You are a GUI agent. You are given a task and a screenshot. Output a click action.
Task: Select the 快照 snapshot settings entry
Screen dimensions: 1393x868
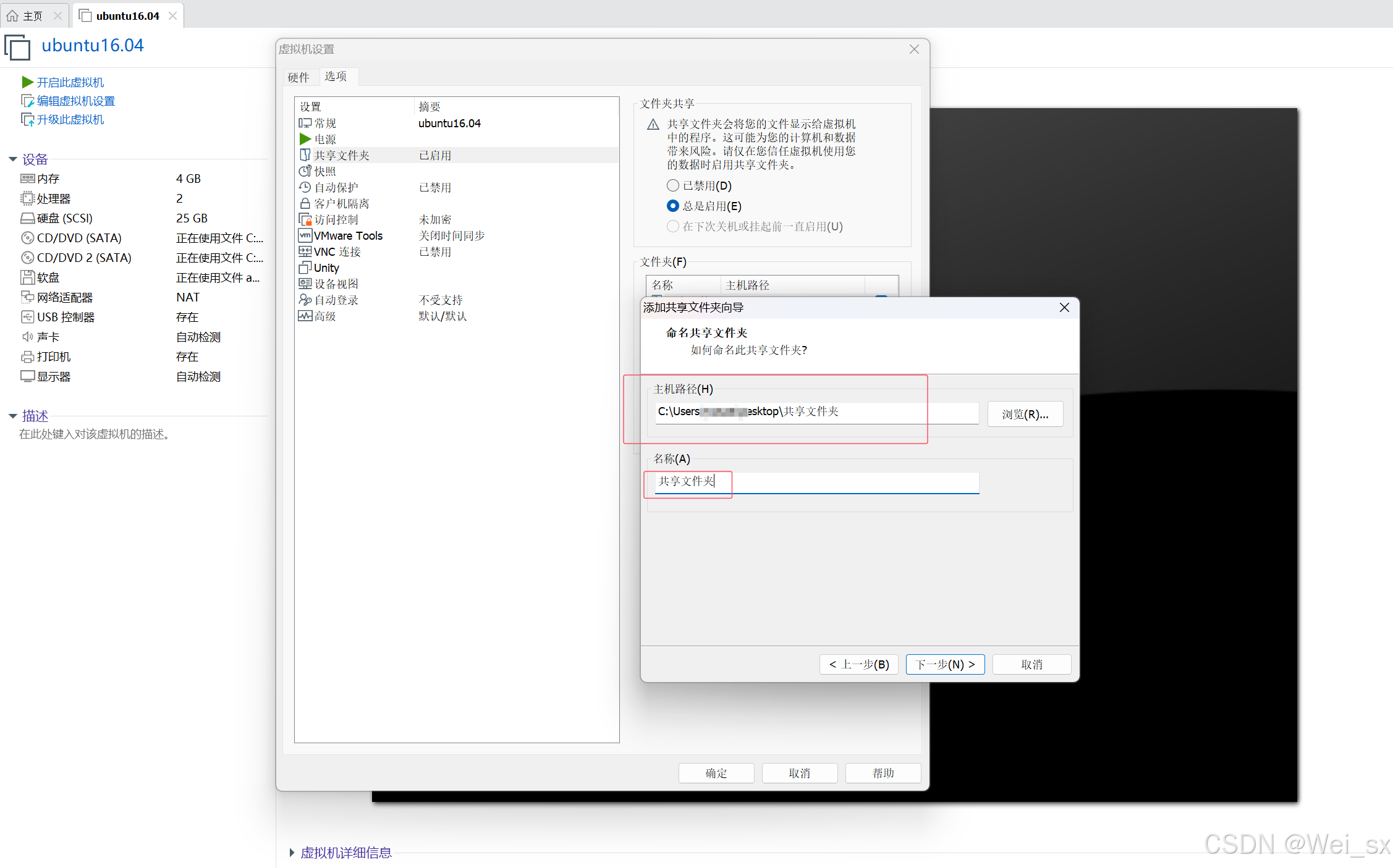coord(324,171)
